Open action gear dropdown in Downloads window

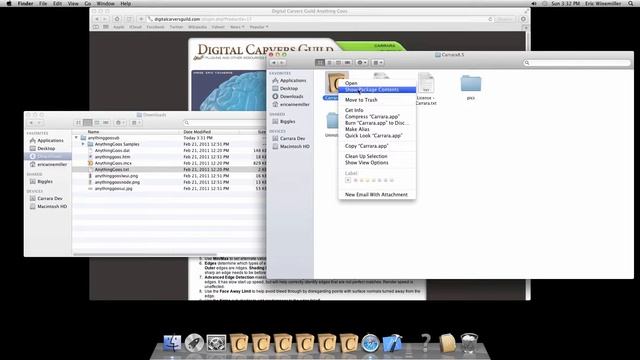point(120,122)
